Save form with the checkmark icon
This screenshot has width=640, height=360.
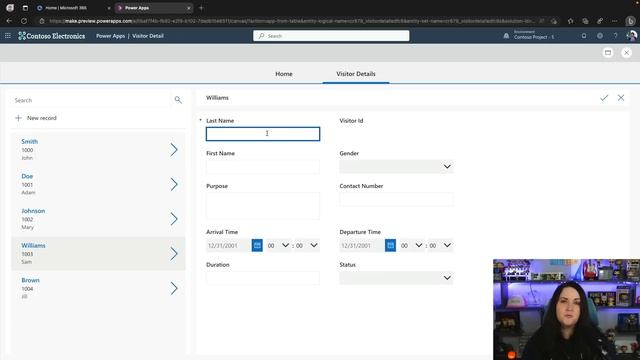pos(604,98)
